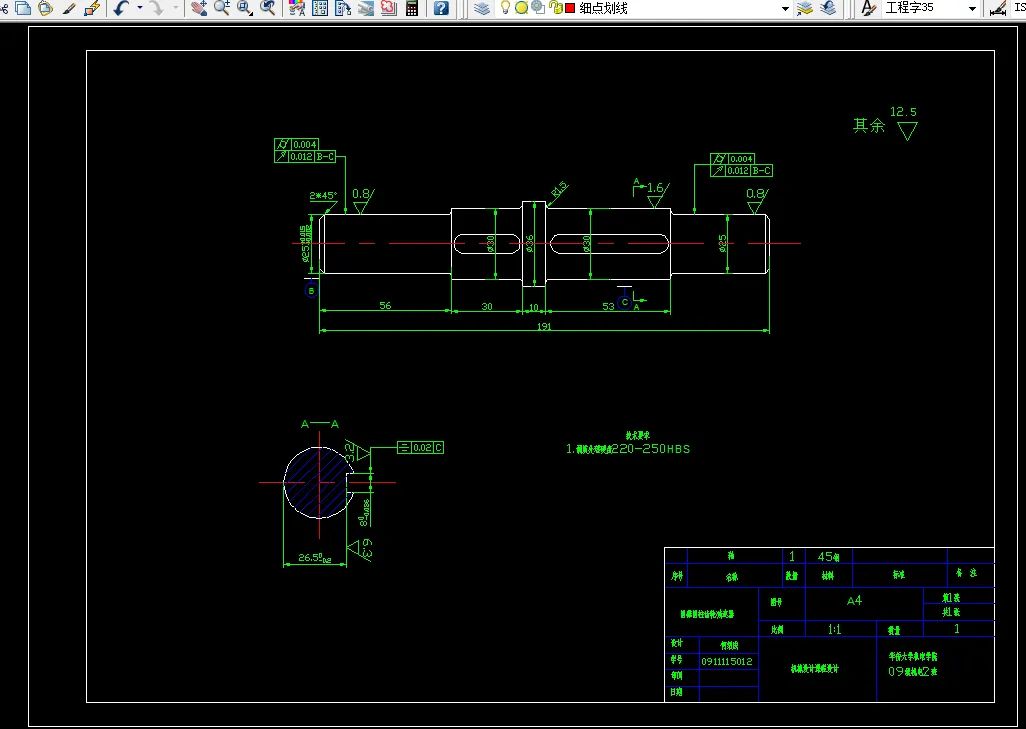Open the Undo history dropdown arrow
1026x729 pixels.
point(139,8)
